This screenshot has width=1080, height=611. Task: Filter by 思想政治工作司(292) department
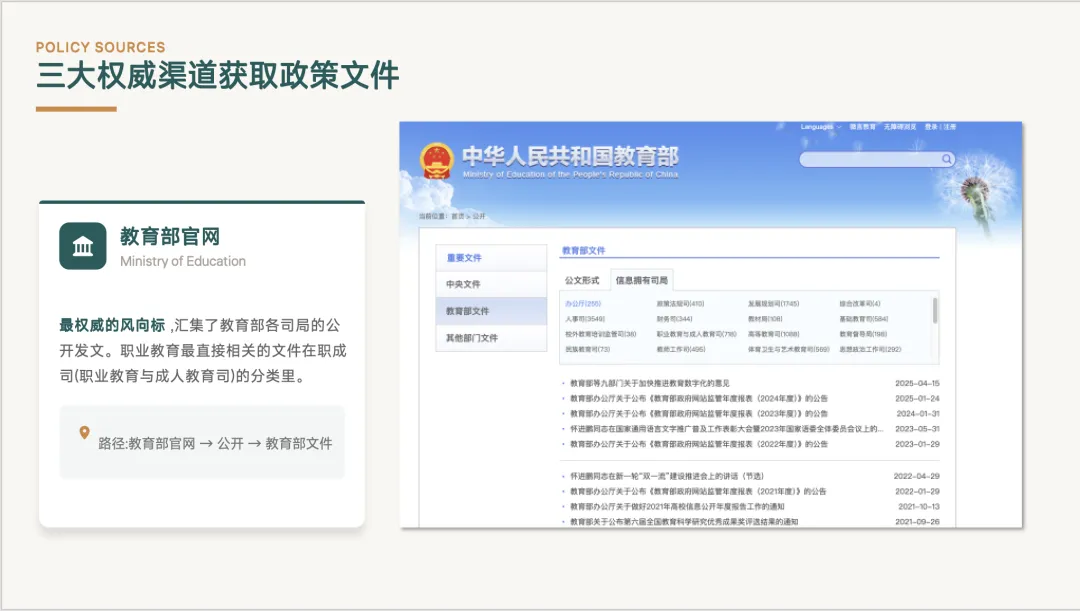coord(870,349)
